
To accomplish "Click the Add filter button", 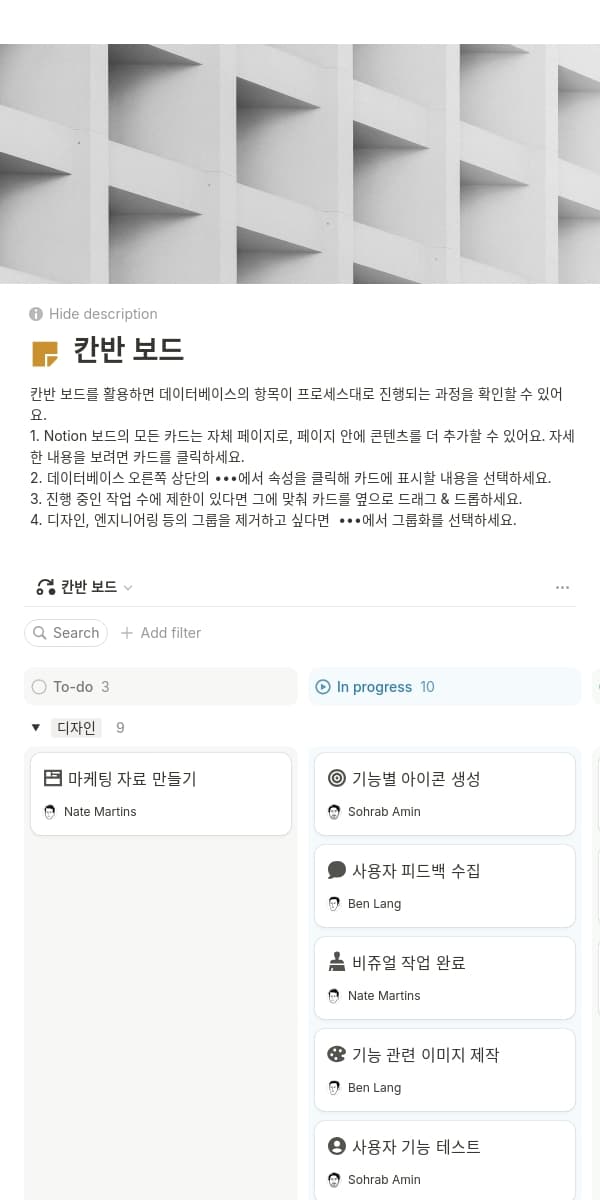I will click(161, 633).
